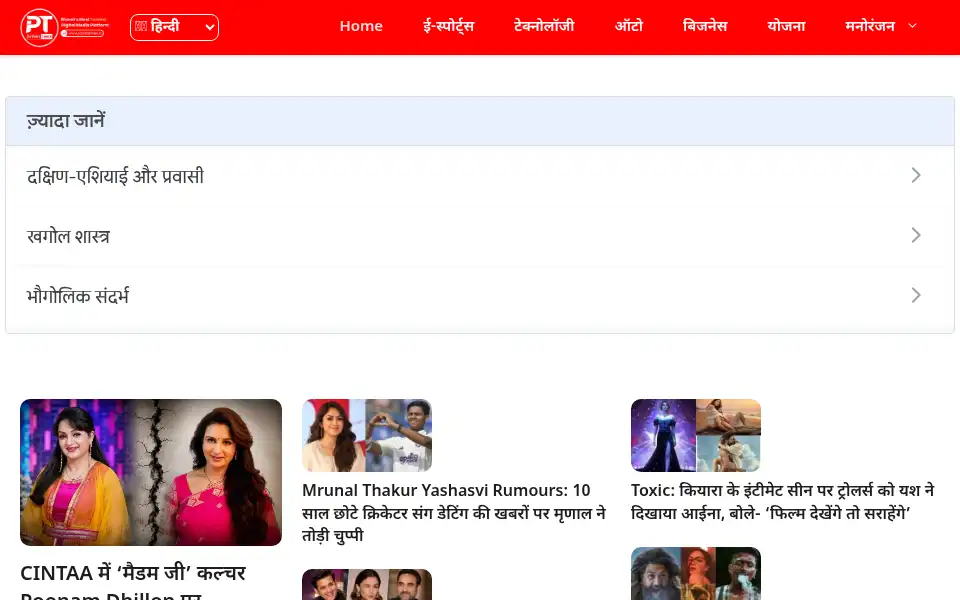This screenshot has height=600, width=960.
Task: Open Mrunal Thakur article thumbnail
Action: click(x=367, y=435)
